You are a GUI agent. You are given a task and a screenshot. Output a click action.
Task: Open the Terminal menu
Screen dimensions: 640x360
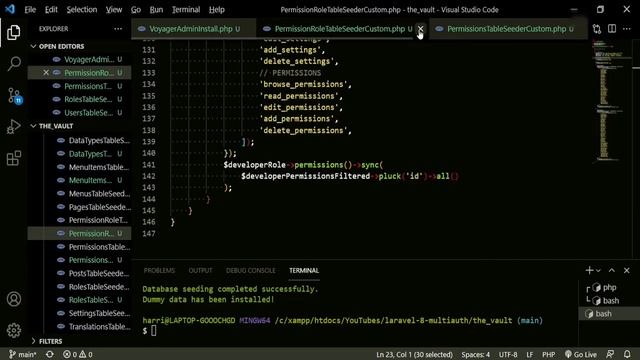coord(186,9)
